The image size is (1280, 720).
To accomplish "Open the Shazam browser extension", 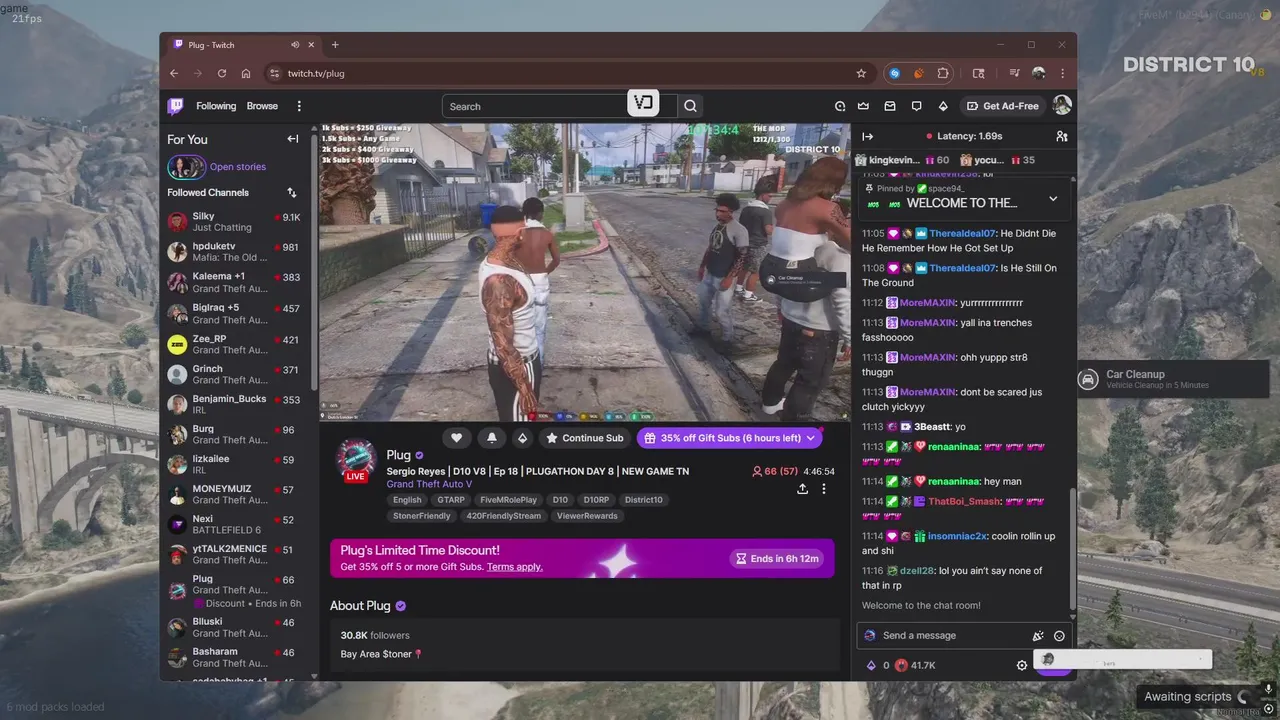I will click(895, 73).
